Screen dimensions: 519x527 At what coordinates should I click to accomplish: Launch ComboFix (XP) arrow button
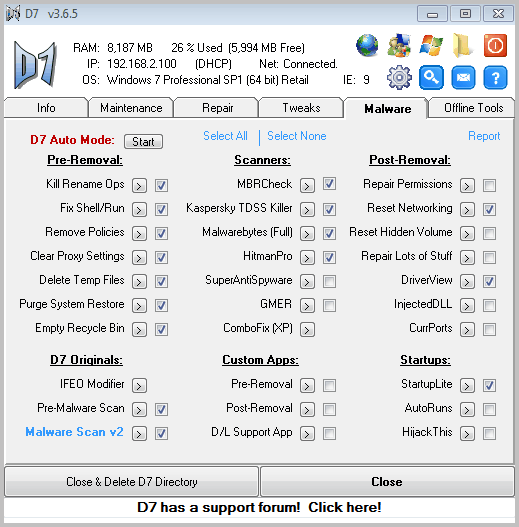coord(307,329)
